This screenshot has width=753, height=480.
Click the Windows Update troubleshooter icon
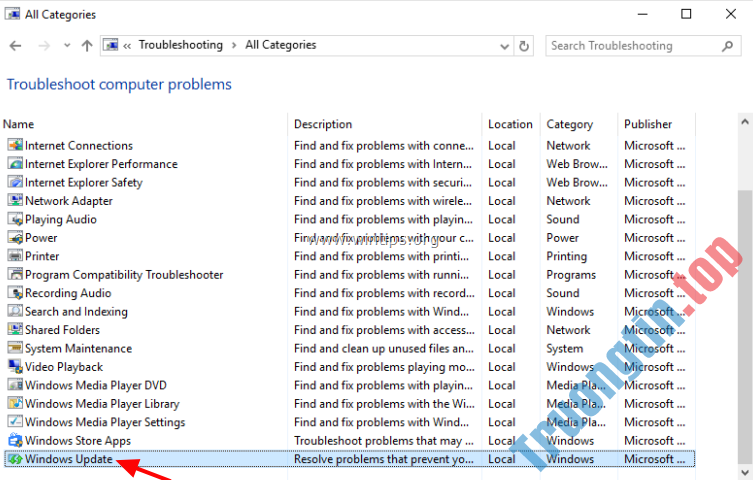click(15, 459)
